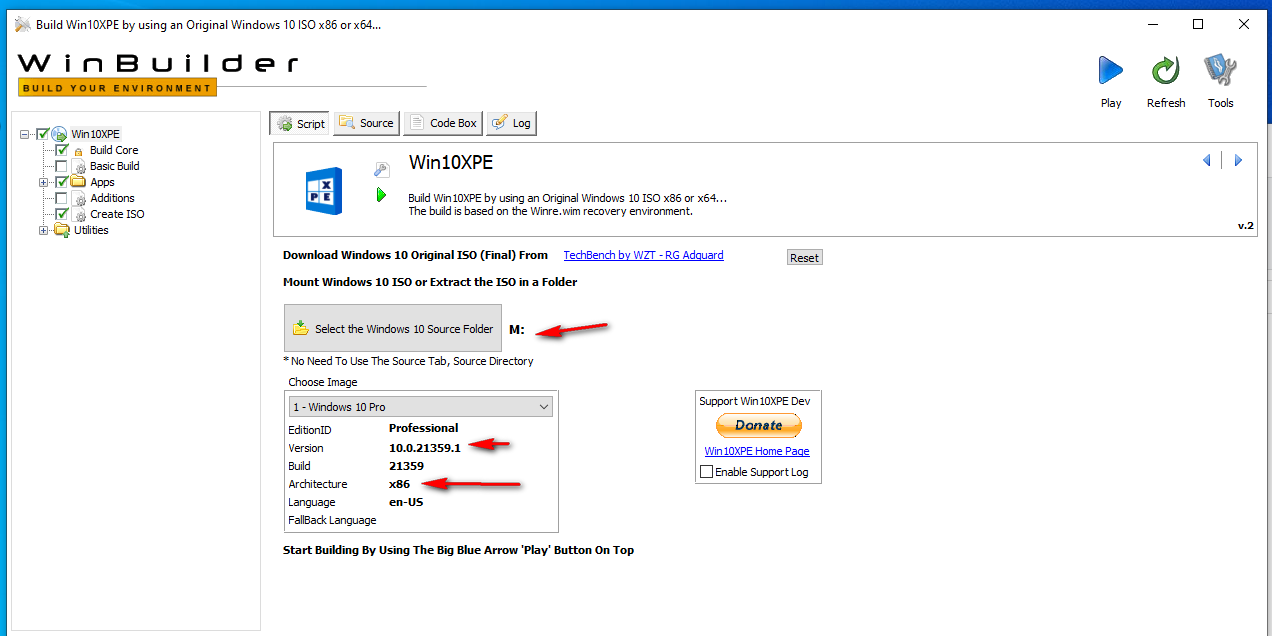The width and height of the screenshot is (1272, 636).
Task: Click the wrench edit-script icon beside Win10XPE title
Action: [x=381, y=170]
